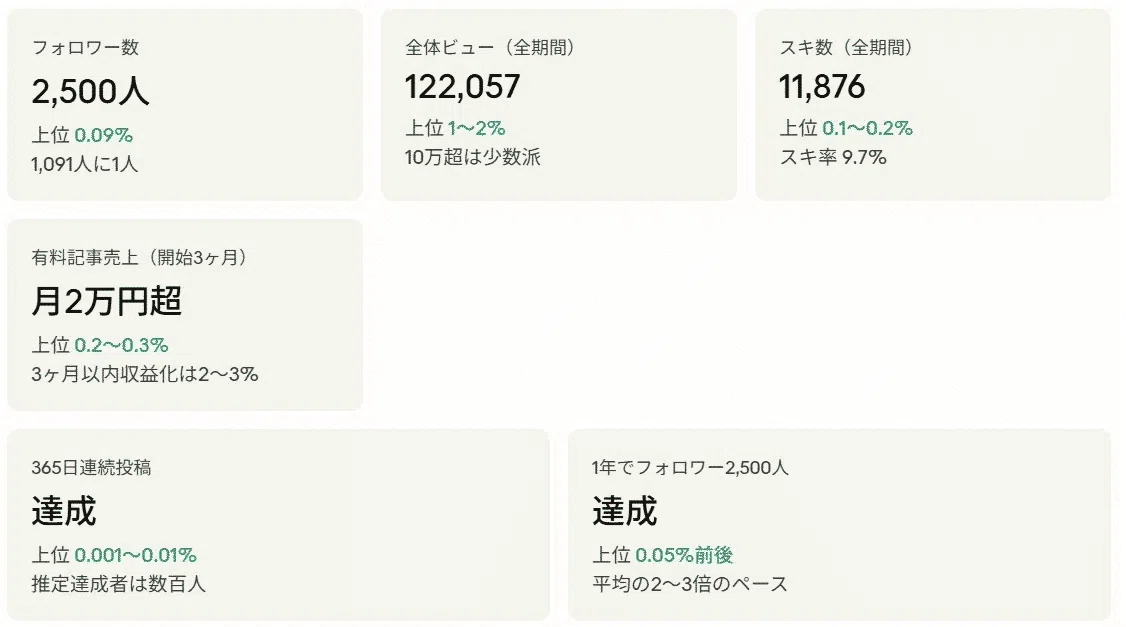Click the 月2万円超 sales figure
The height and width of the screenshot is (627, 1126).
coord(106,301)
